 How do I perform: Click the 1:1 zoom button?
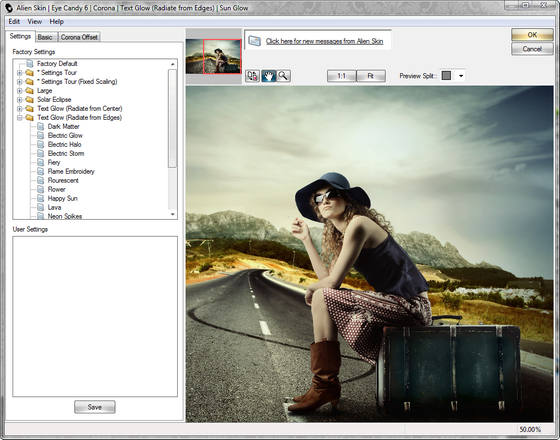341,76
